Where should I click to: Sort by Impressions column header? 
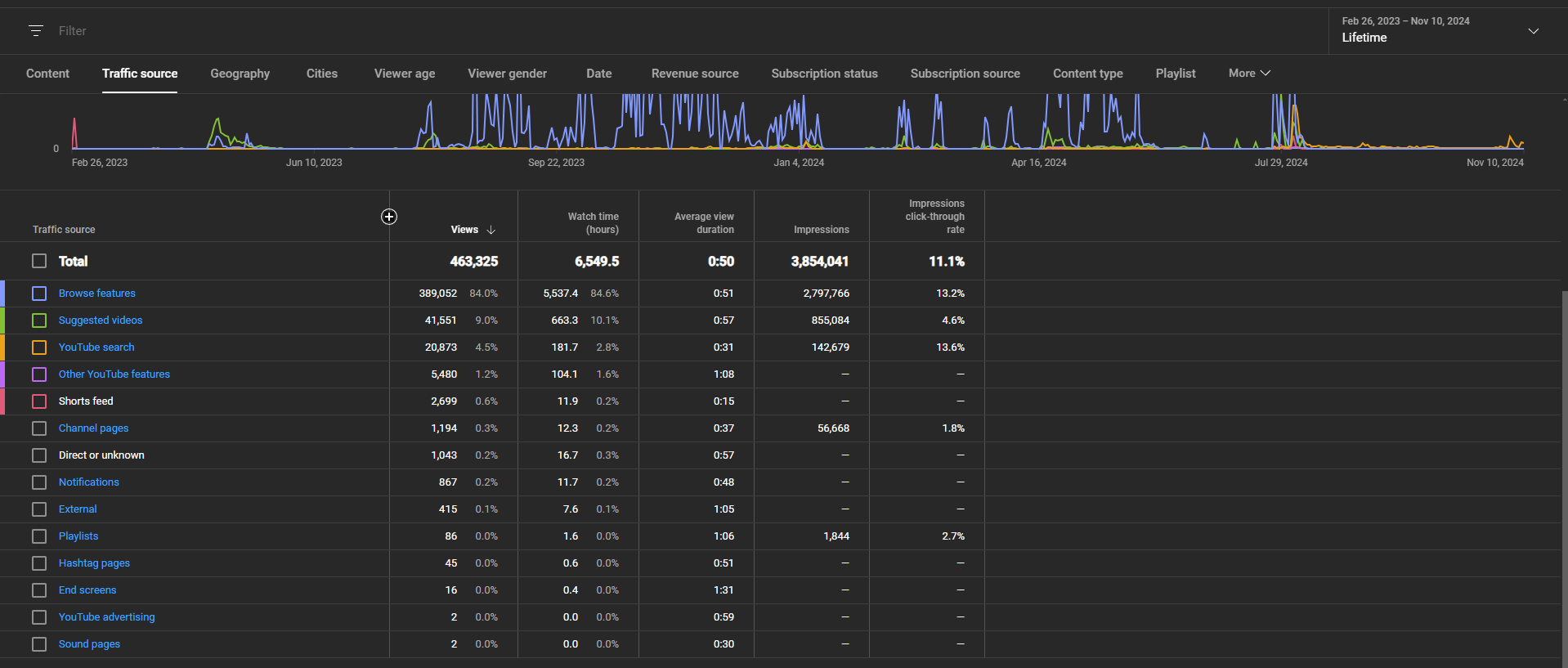tap(821, 230)
